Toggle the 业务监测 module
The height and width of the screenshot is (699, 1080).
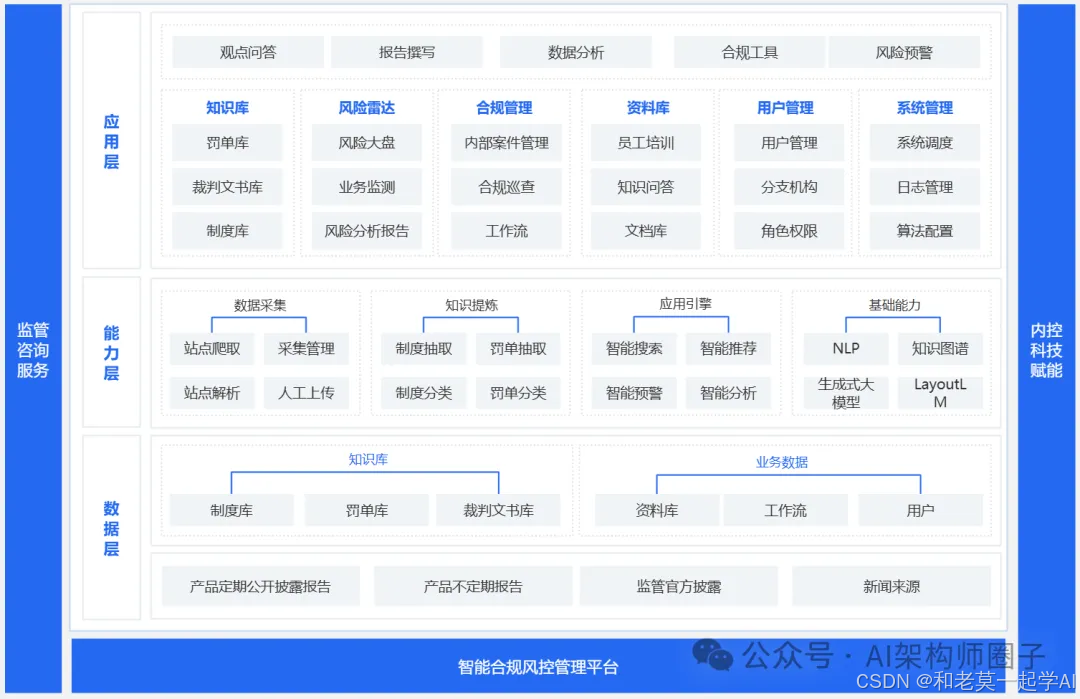(x=367, y=187)
